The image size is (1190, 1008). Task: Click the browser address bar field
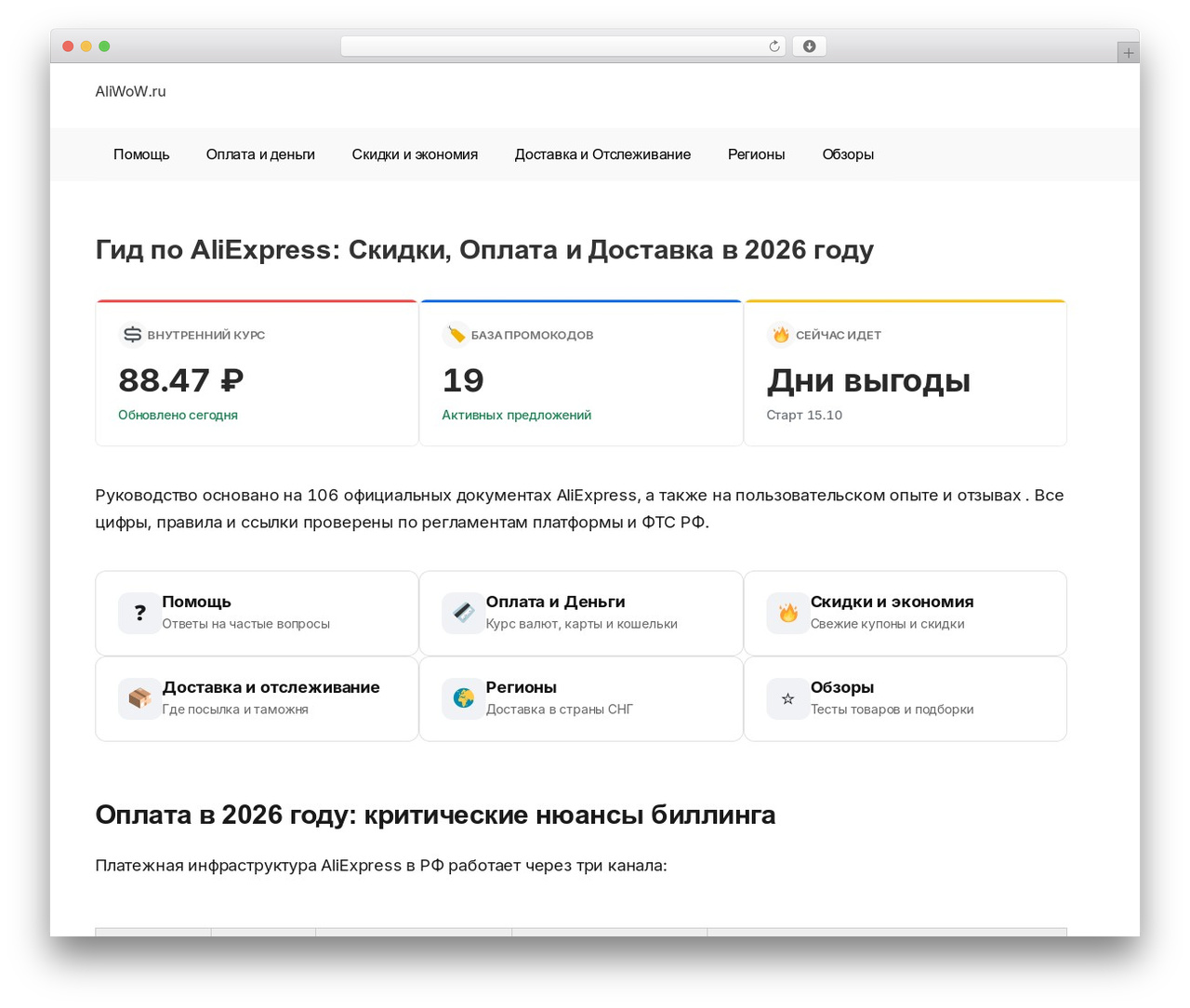click(x=563, y=46)
